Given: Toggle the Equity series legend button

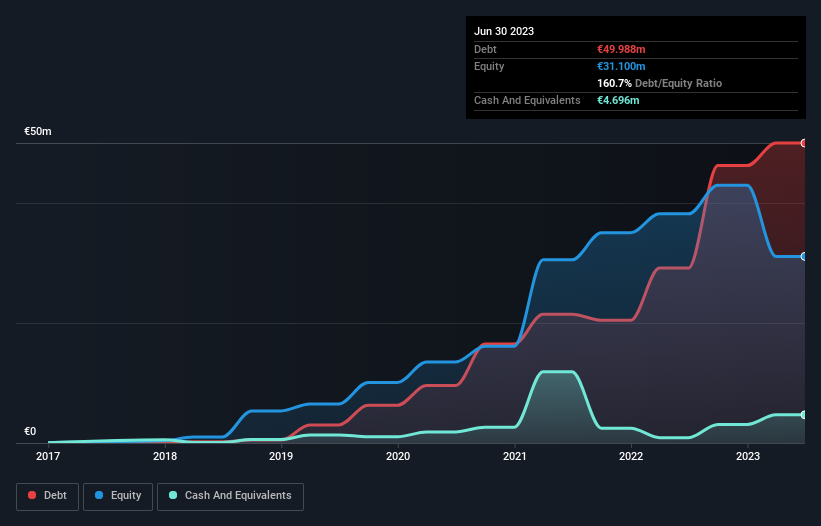Looking at the screenshot, I should [x=118, y=496].
